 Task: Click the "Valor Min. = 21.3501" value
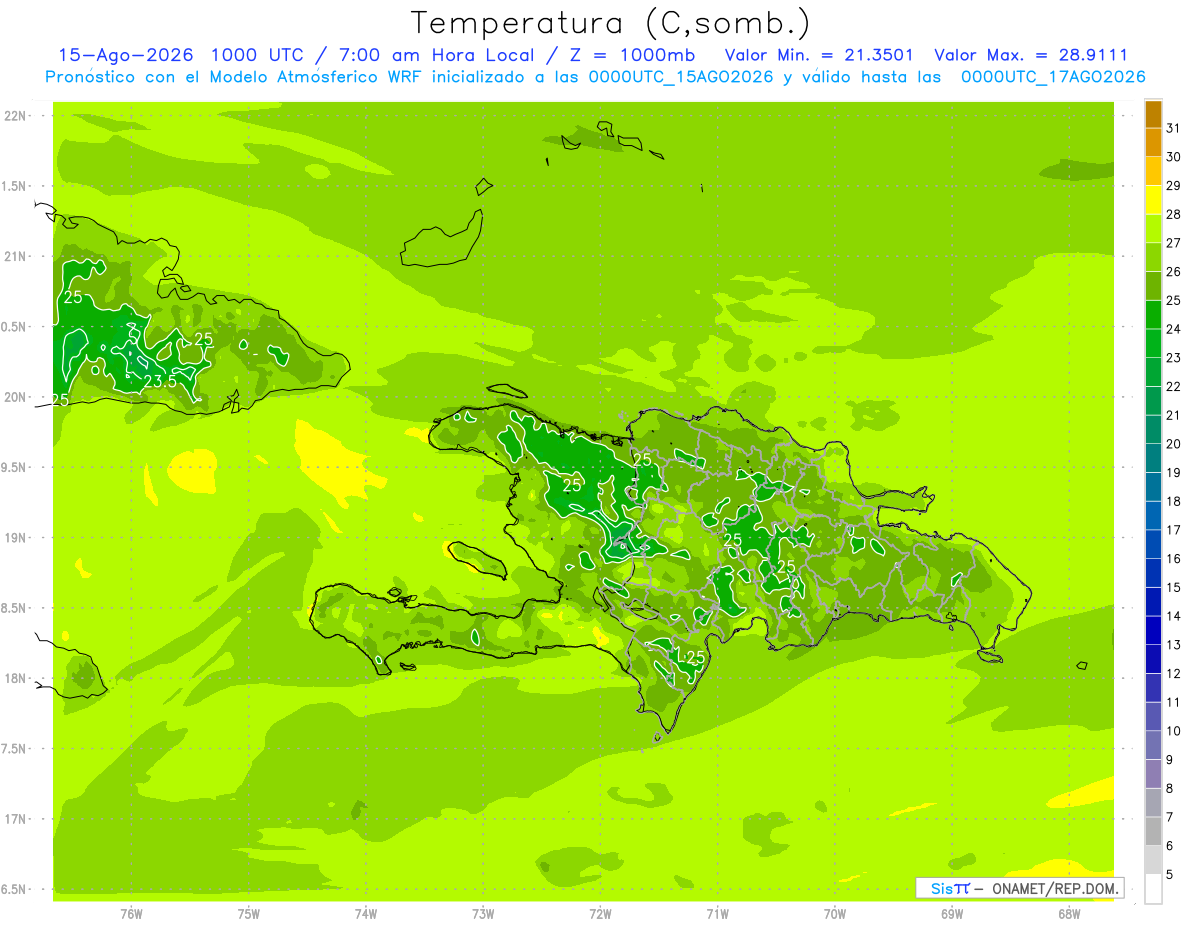(x=818, y=55)
